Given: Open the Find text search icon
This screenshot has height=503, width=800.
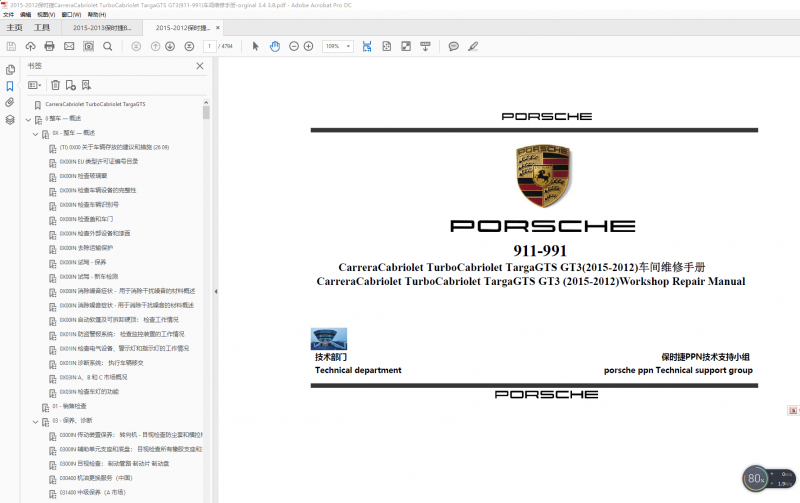Looking at the screenshot, I should point(108,46).
